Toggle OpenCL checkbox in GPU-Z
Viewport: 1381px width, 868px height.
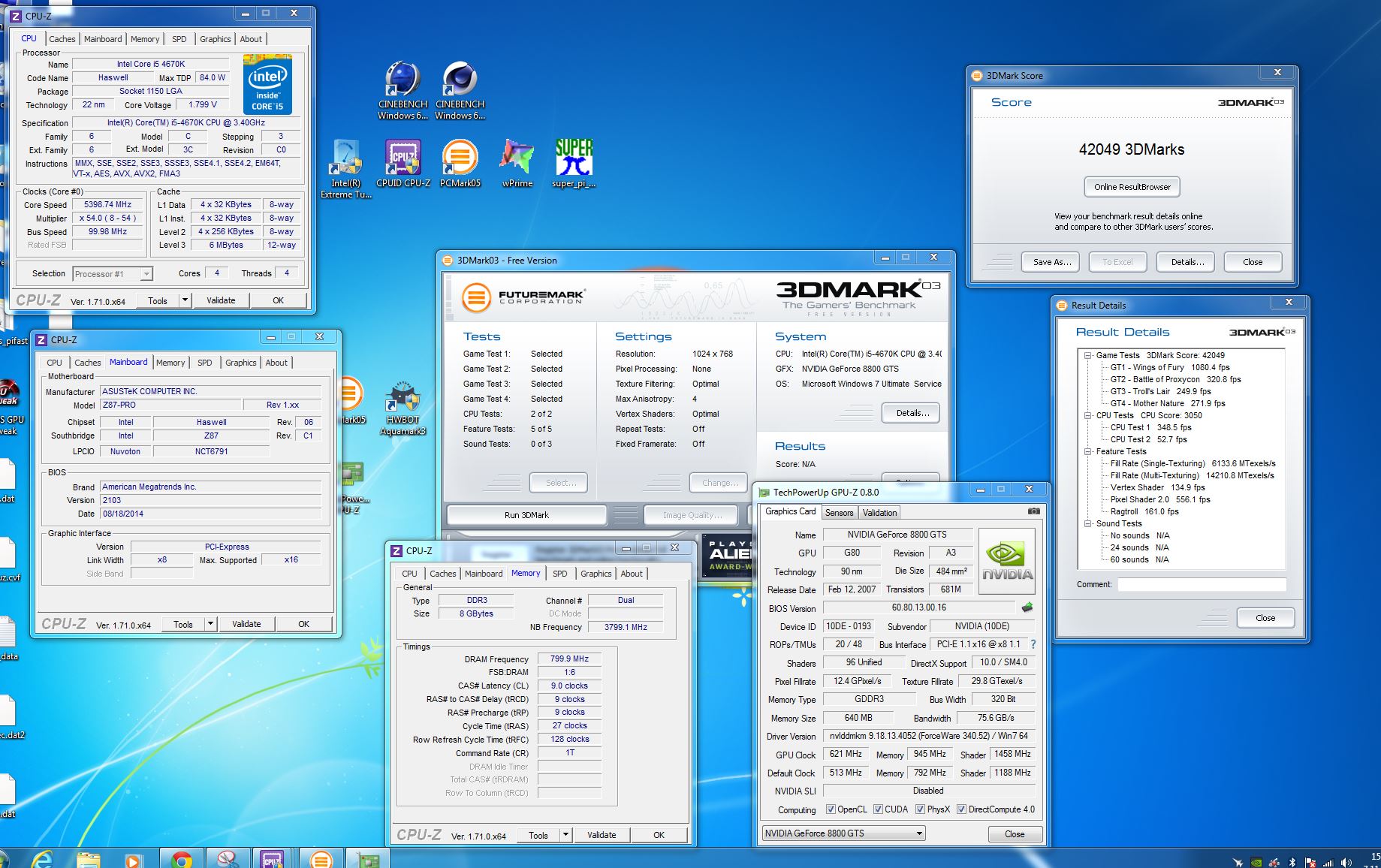(831, 809)
